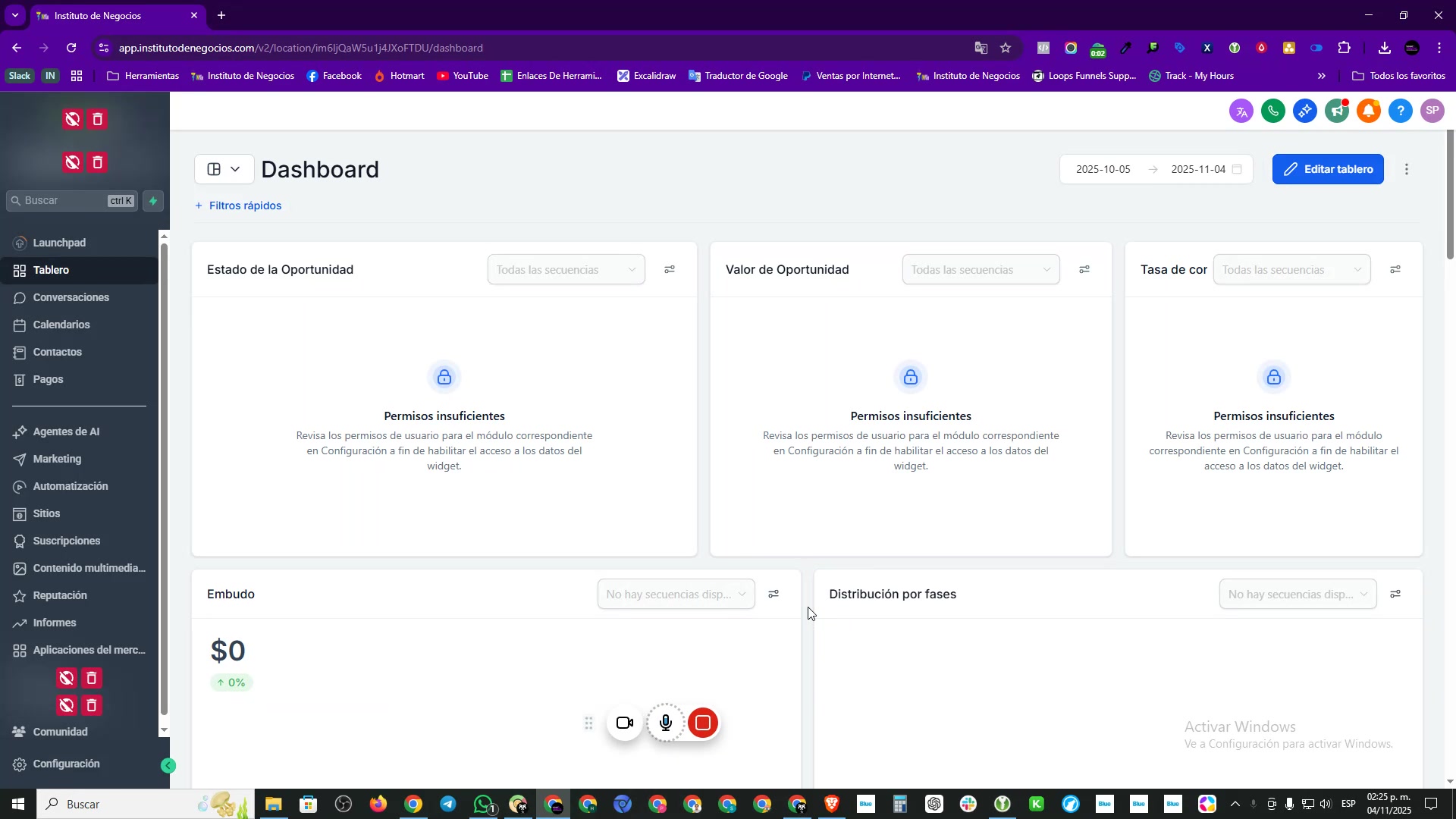1456x819 pixels.
Task: Click the Editar tablero button
Action: pos(1328,169)
